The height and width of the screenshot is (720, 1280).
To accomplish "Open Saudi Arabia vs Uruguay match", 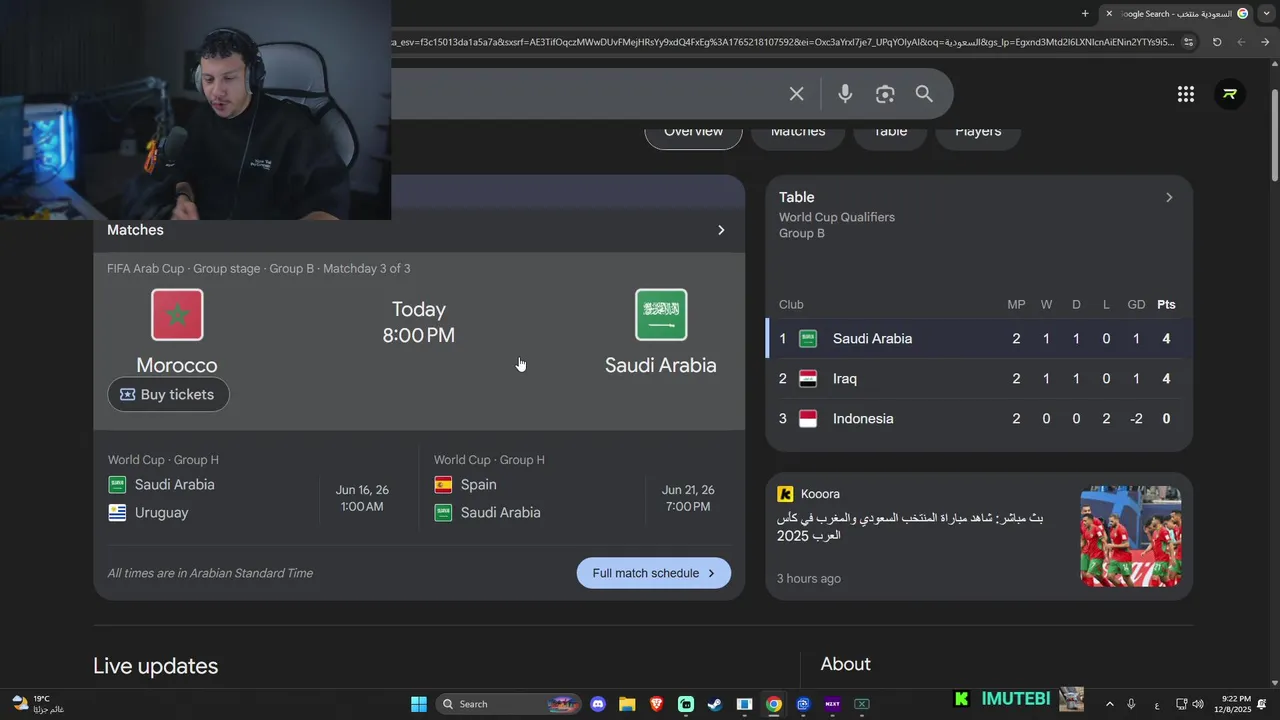I will click(256, 490).
